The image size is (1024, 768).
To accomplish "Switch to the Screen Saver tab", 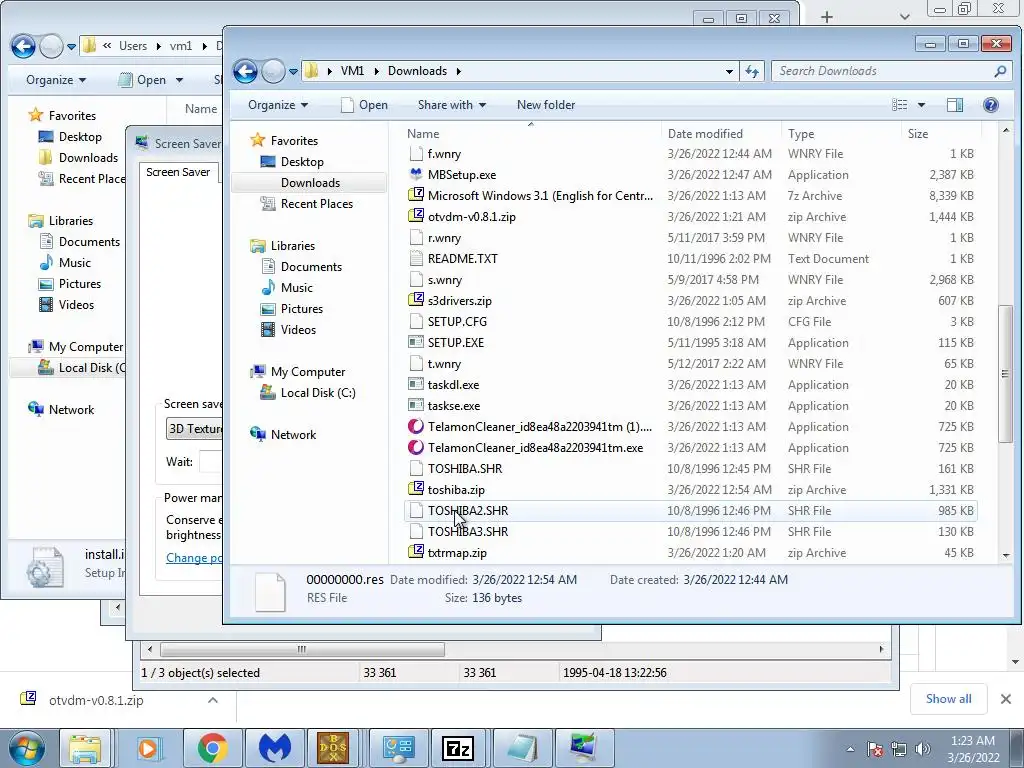I will click(x=178, y=172).
